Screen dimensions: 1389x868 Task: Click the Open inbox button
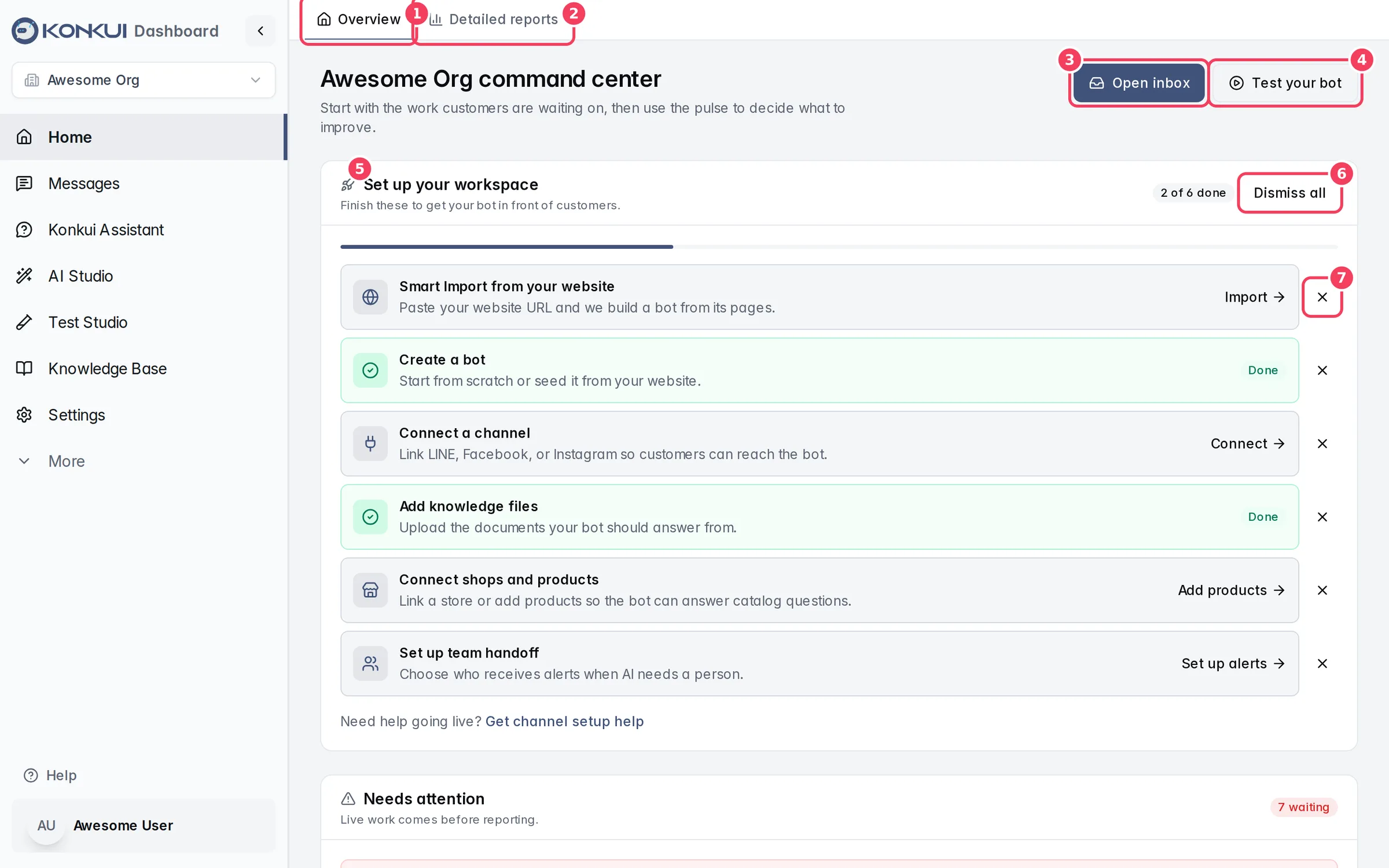[x=1139, y=83]
